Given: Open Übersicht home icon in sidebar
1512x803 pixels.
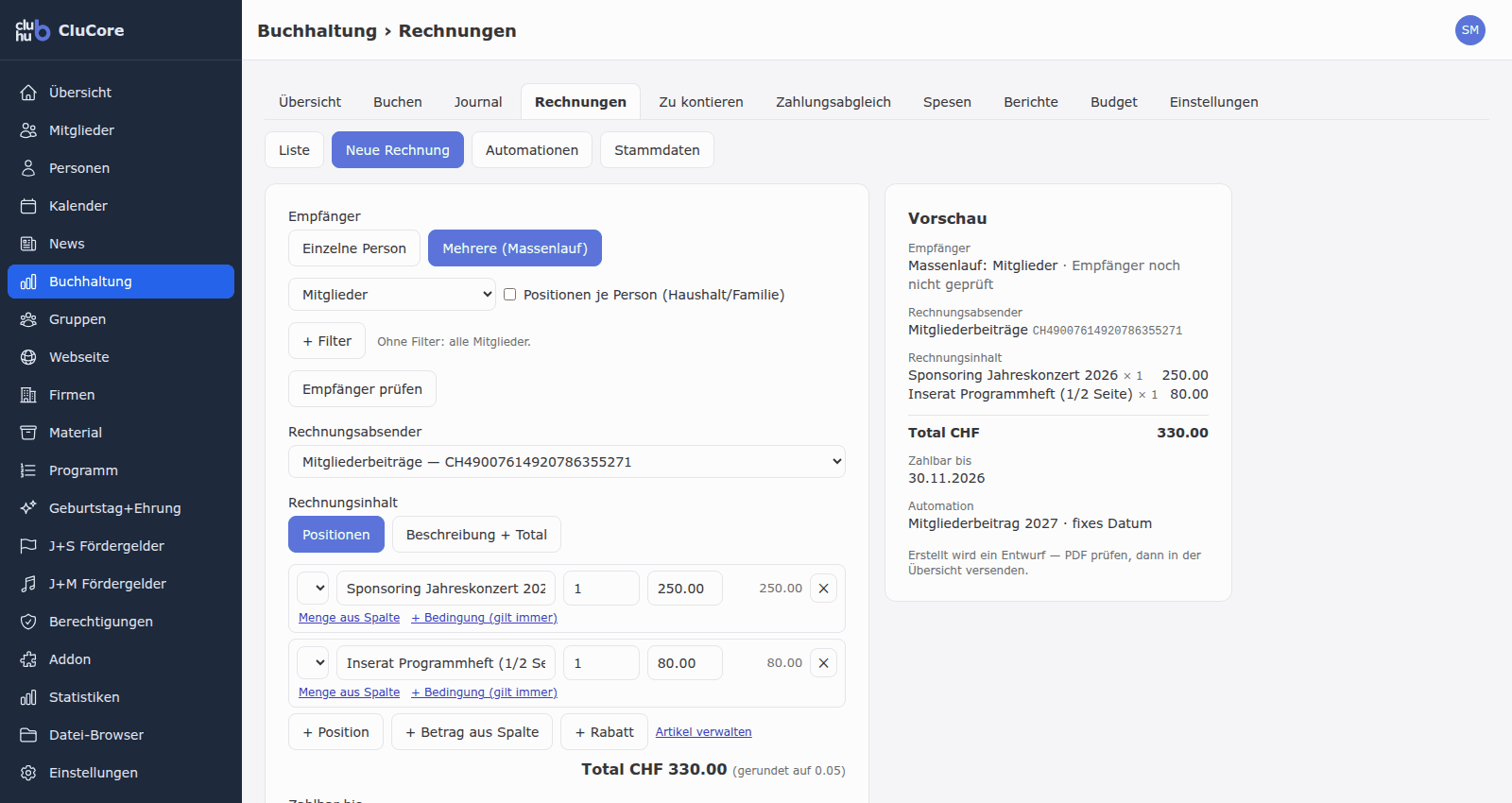Looking at the screenshot, I should [28, 93].
